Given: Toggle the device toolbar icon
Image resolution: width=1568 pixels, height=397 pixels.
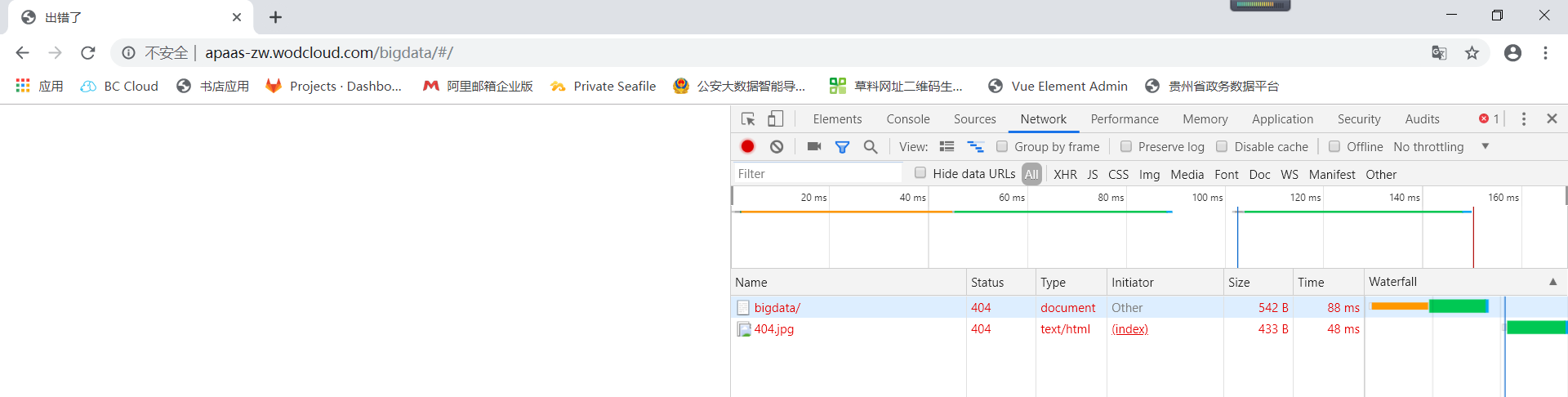Looking at the screenshot, I should coord(775,119).
